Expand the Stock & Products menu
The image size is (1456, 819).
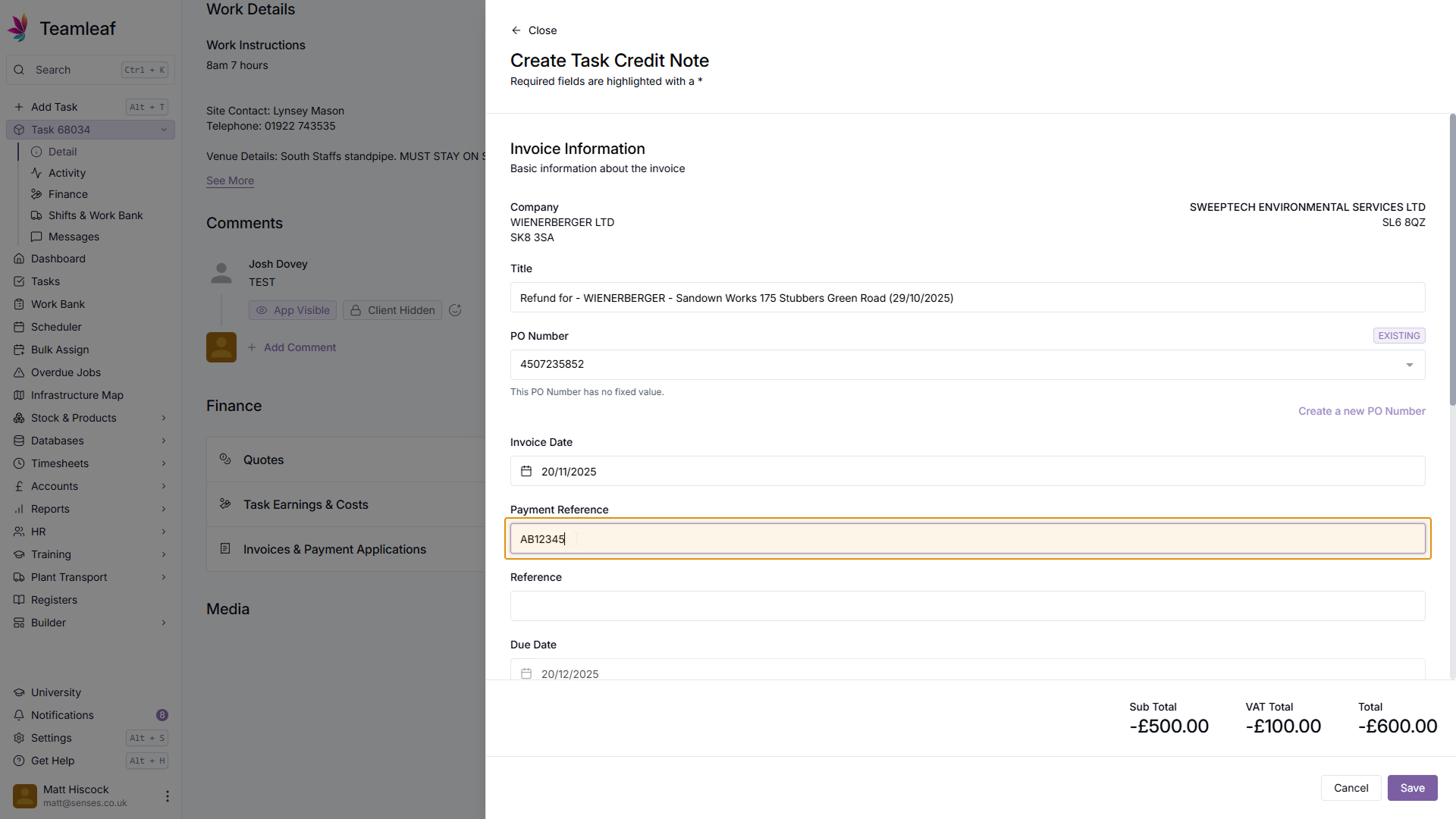pyautogui.click(x=163, y=418)
